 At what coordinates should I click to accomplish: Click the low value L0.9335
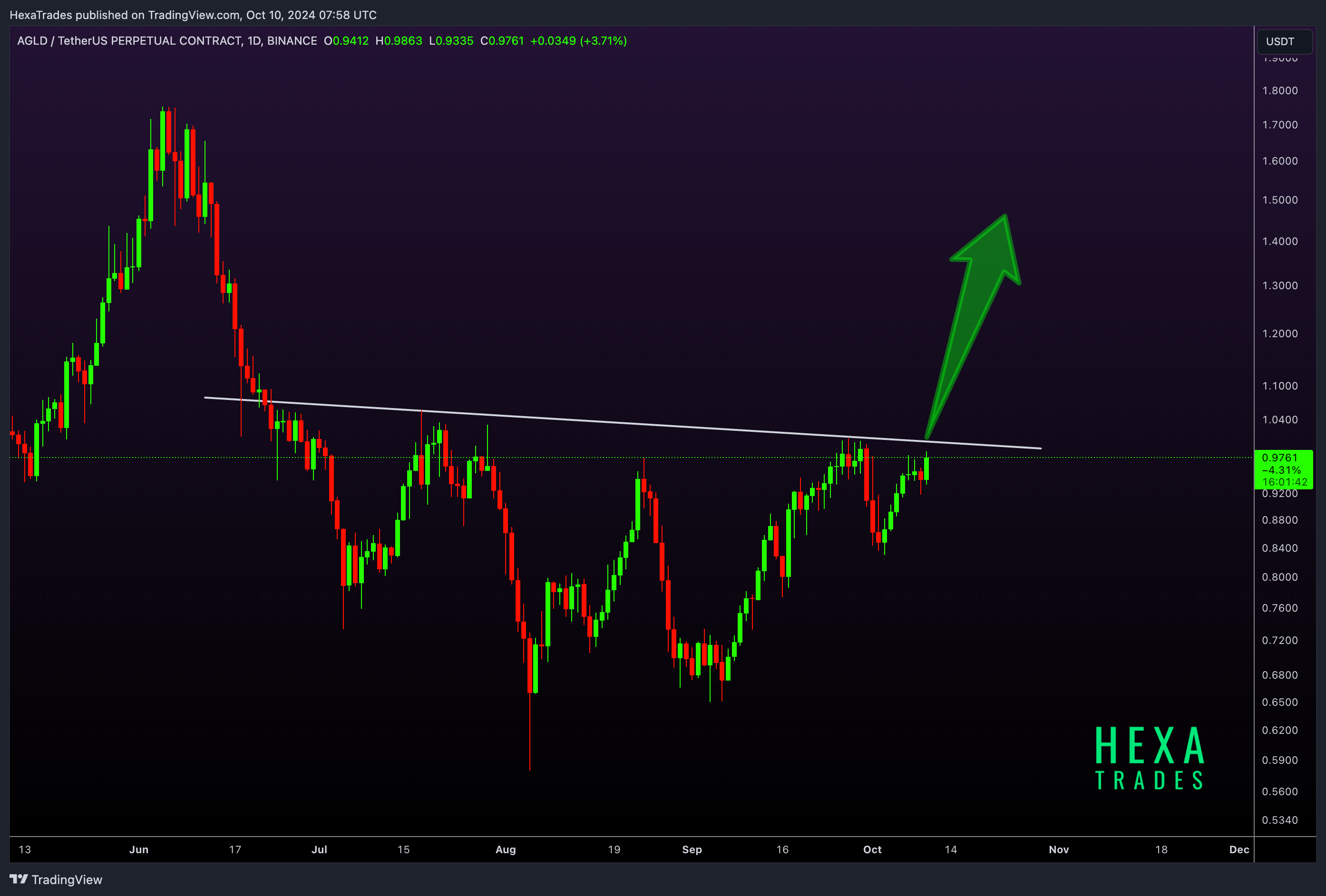[451, 40]
